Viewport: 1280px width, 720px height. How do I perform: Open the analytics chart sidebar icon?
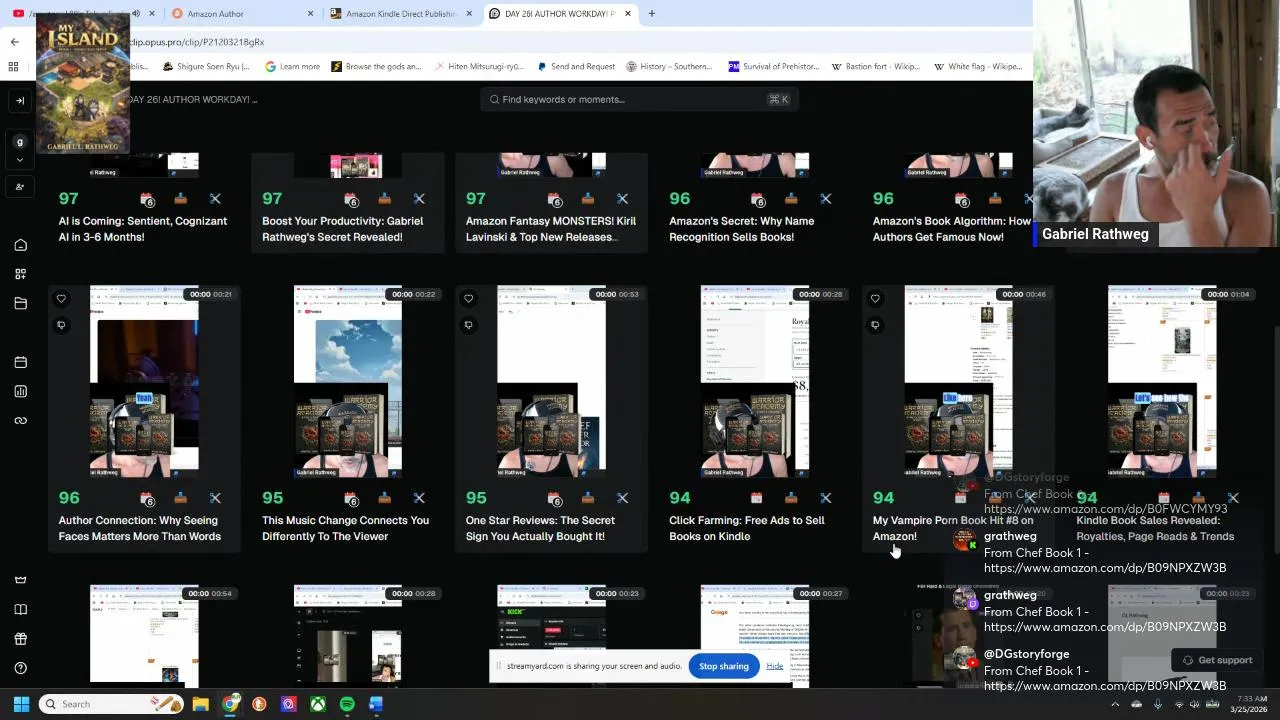point(20,391)
